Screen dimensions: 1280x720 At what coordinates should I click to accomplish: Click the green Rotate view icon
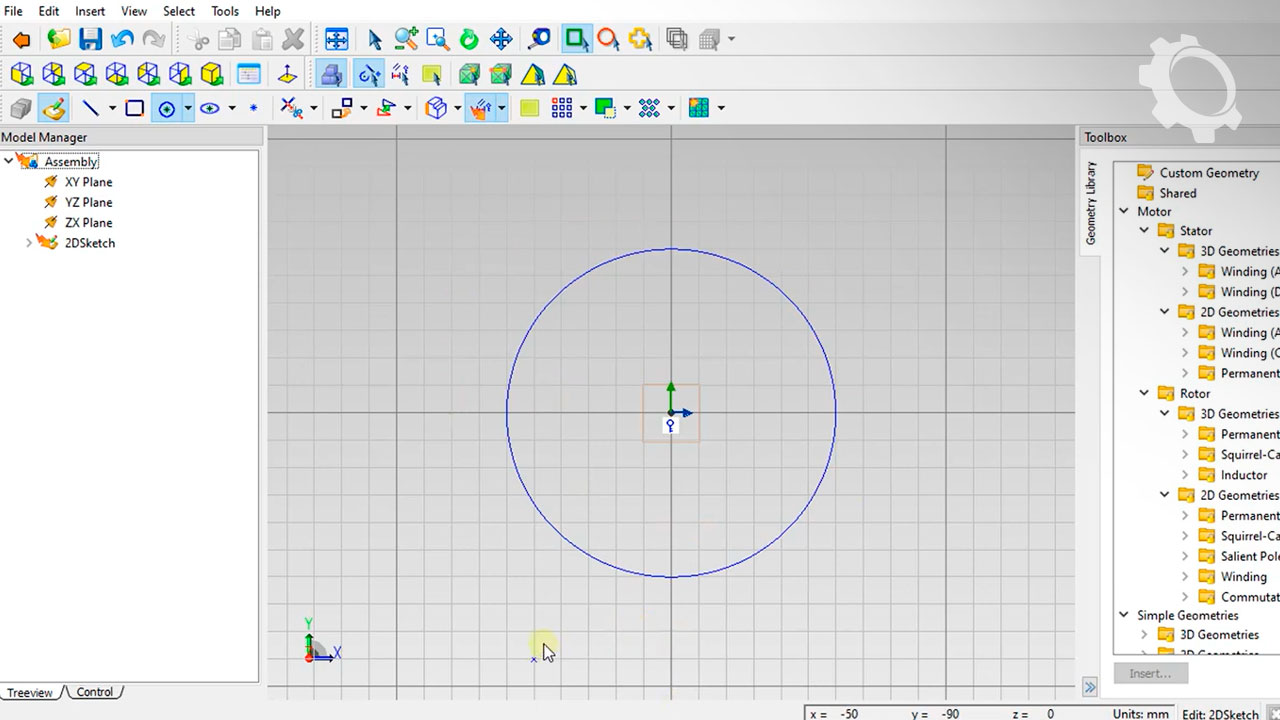click(x=469, y=40)
